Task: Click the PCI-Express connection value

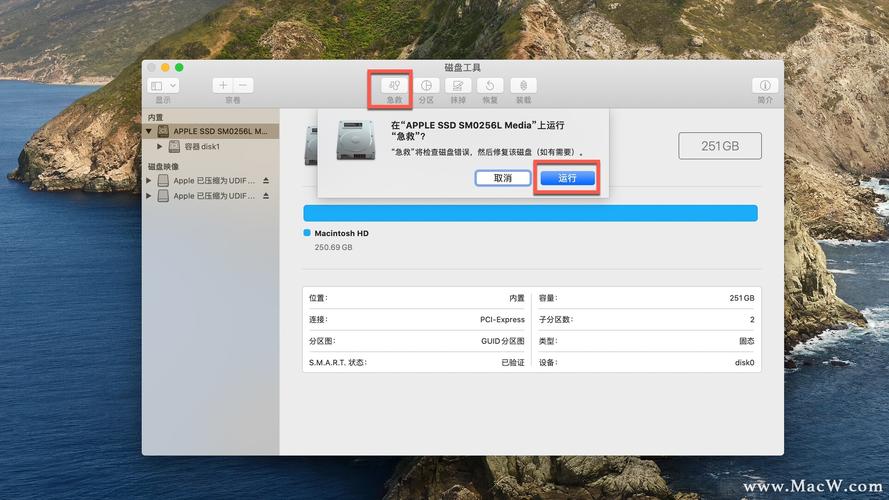Action: (502, 320)
